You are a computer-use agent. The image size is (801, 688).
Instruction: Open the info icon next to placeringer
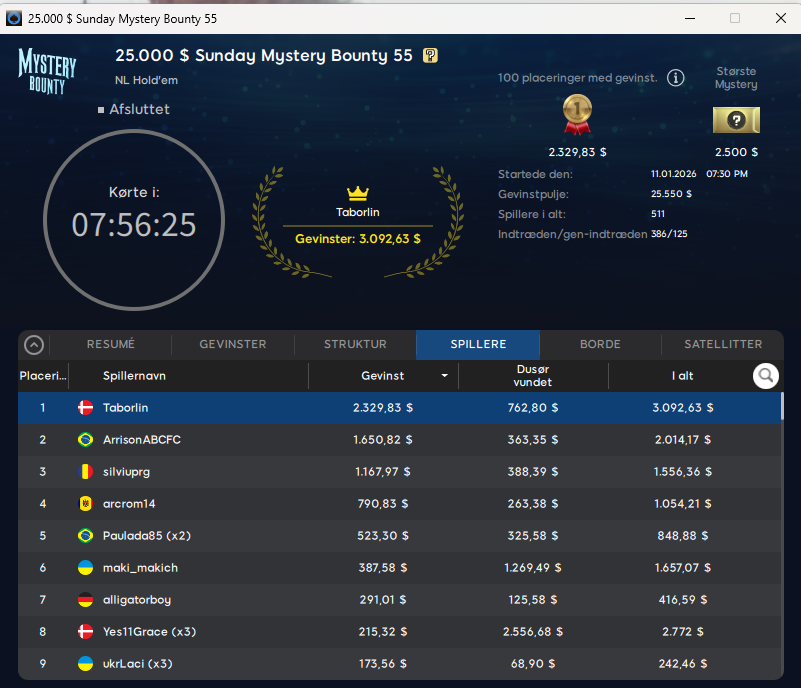click(675, 78)
